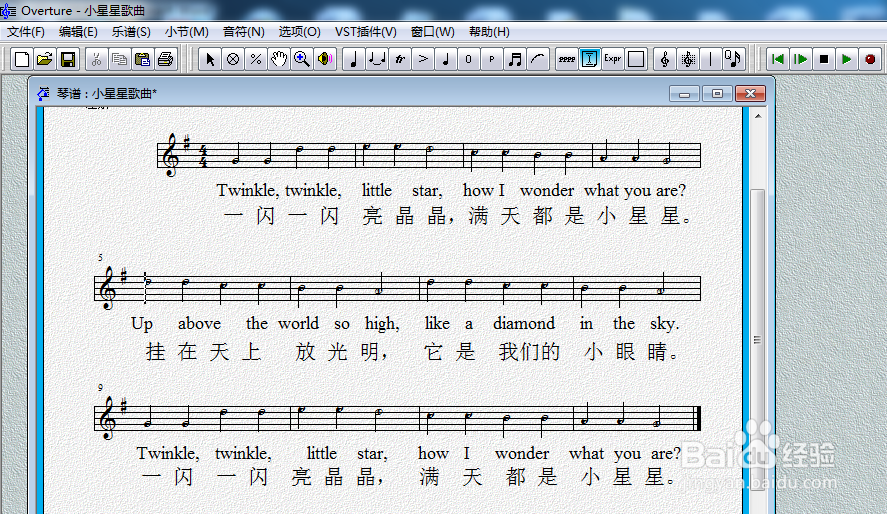Open the notehead palette
Viewport: 887px width, 514px height.
(446, 59)
